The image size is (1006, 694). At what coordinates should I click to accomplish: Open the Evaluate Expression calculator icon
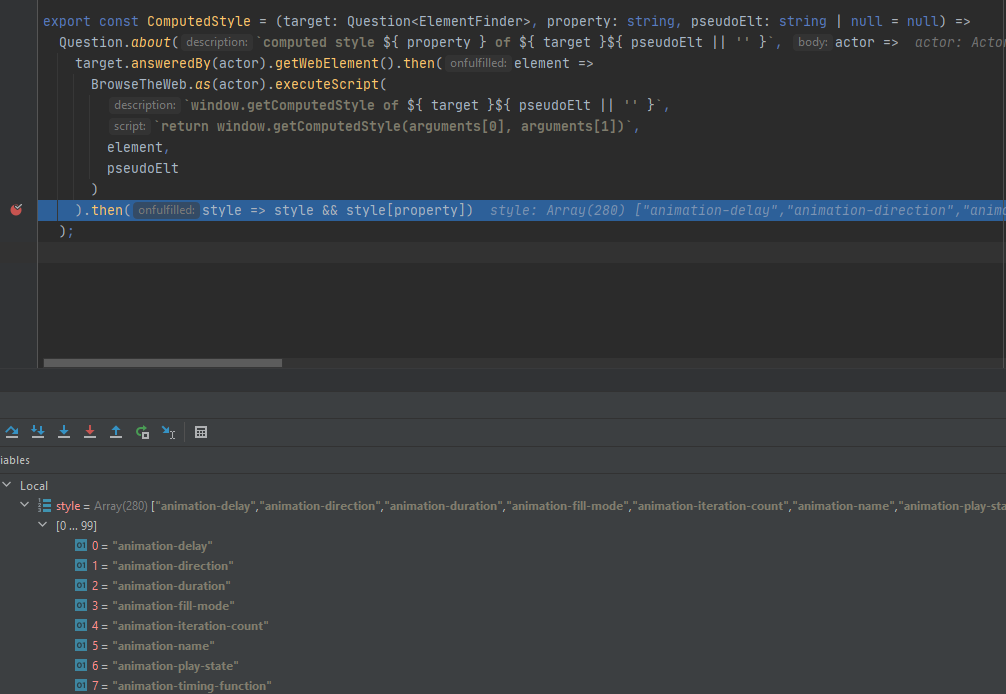pos(200,431)
